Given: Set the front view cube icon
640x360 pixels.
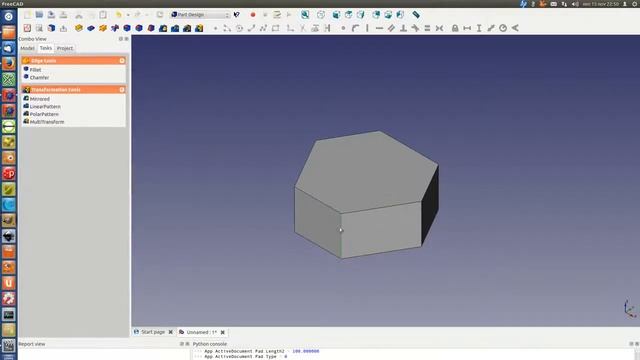Looking at the screenshot, I should (x=336, y=15).
